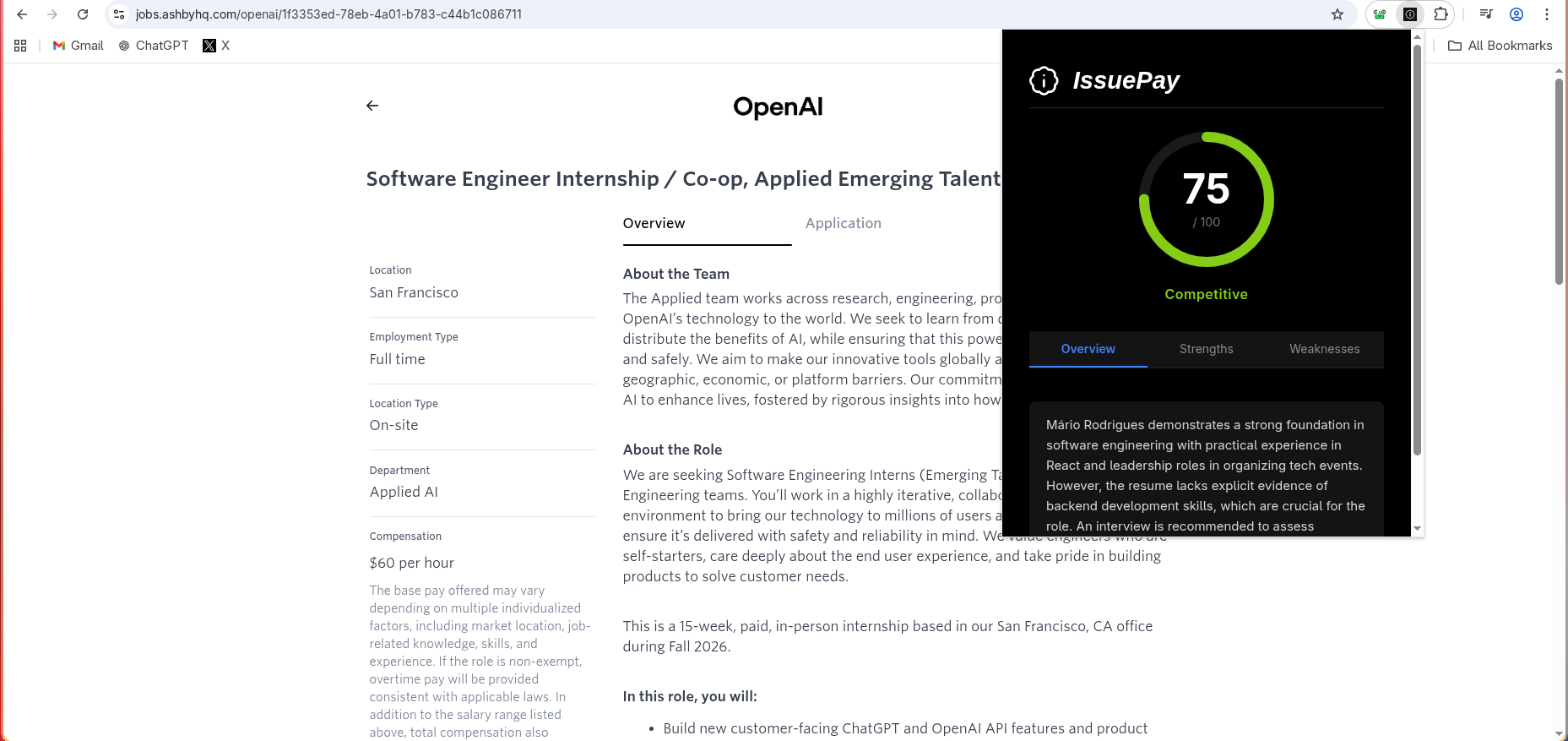Click the back arrow on job page
Viewport: 1568px width, 741px height.
tap(372, 106)
